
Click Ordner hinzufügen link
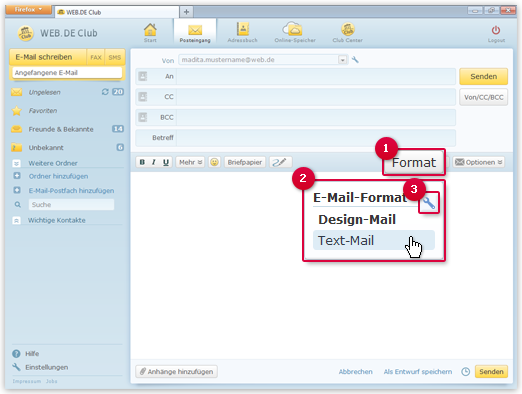pos(58,176)
